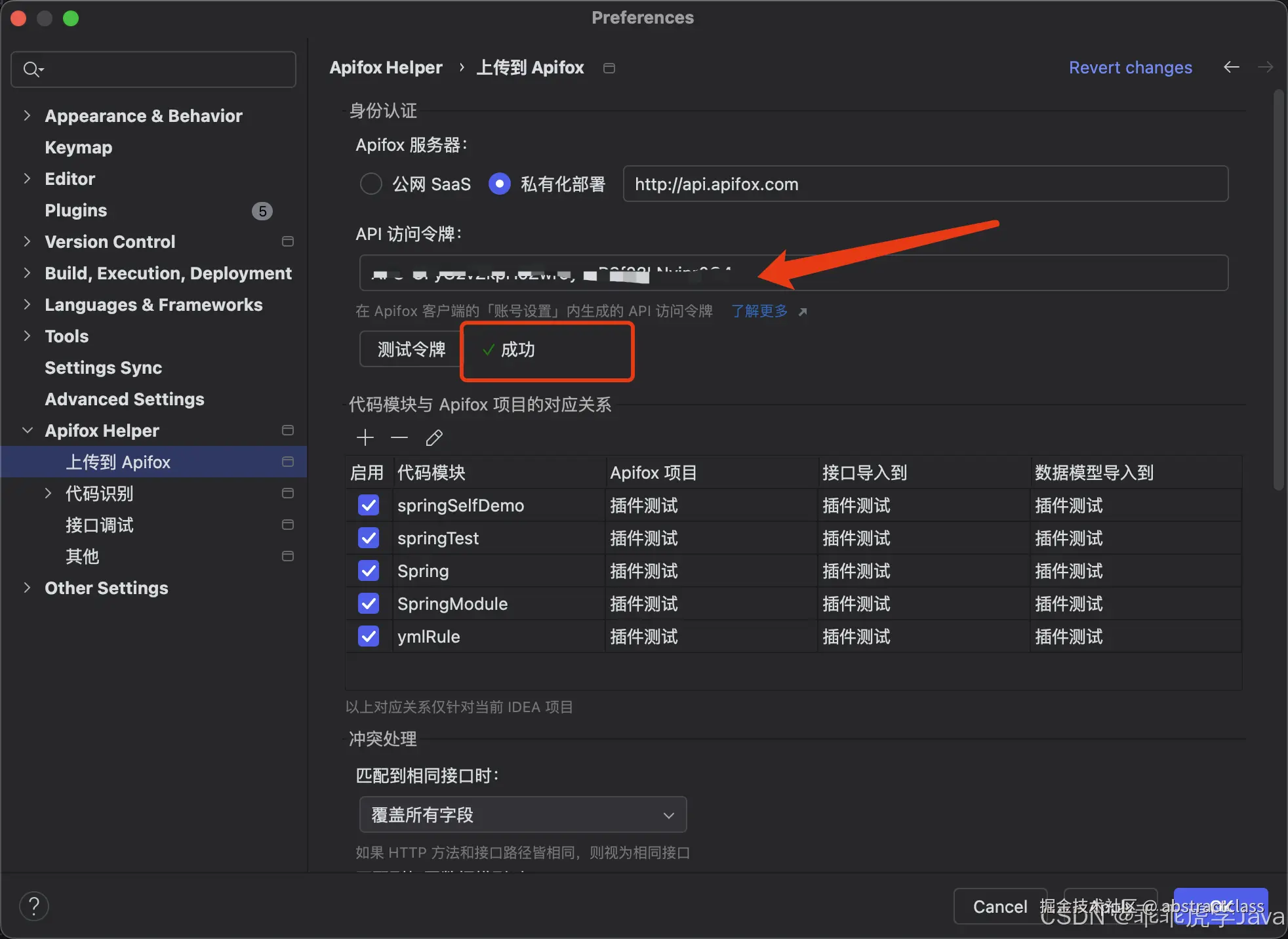Click project-level icon beside 接口调试
The height and width of the screenshot is (939, 1288).
(287, 525)
